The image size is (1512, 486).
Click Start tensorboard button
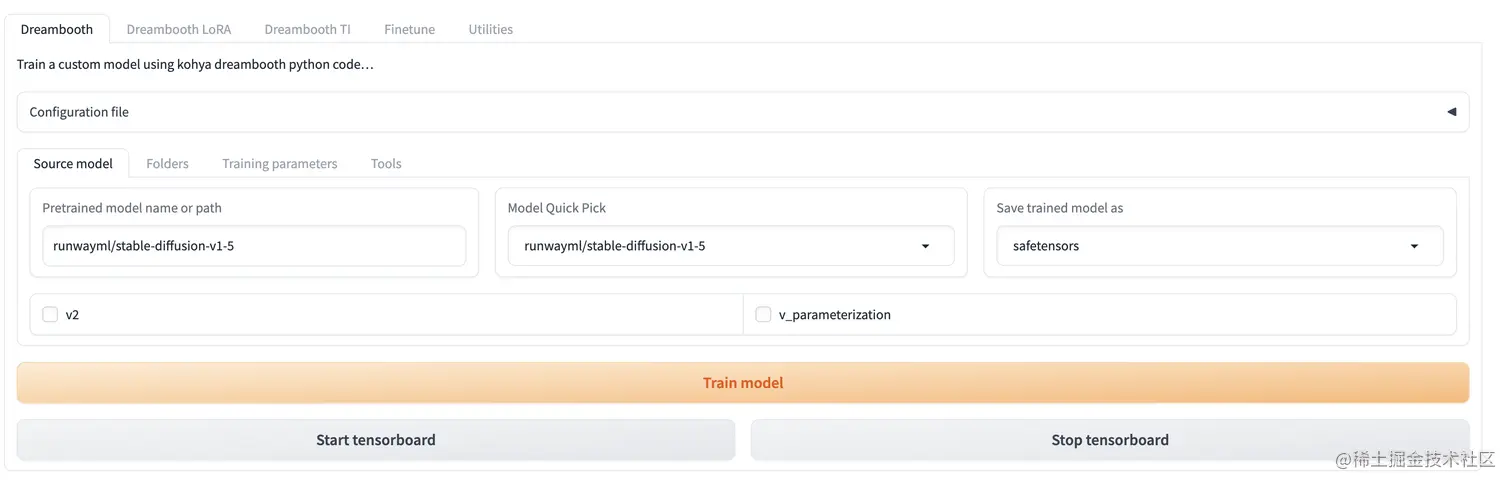(x=376, y=440)
